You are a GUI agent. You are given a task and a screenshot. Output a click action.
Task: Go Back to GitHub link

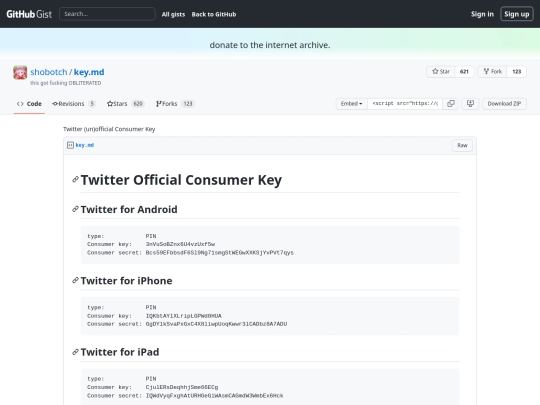click(x=214, y=14)
